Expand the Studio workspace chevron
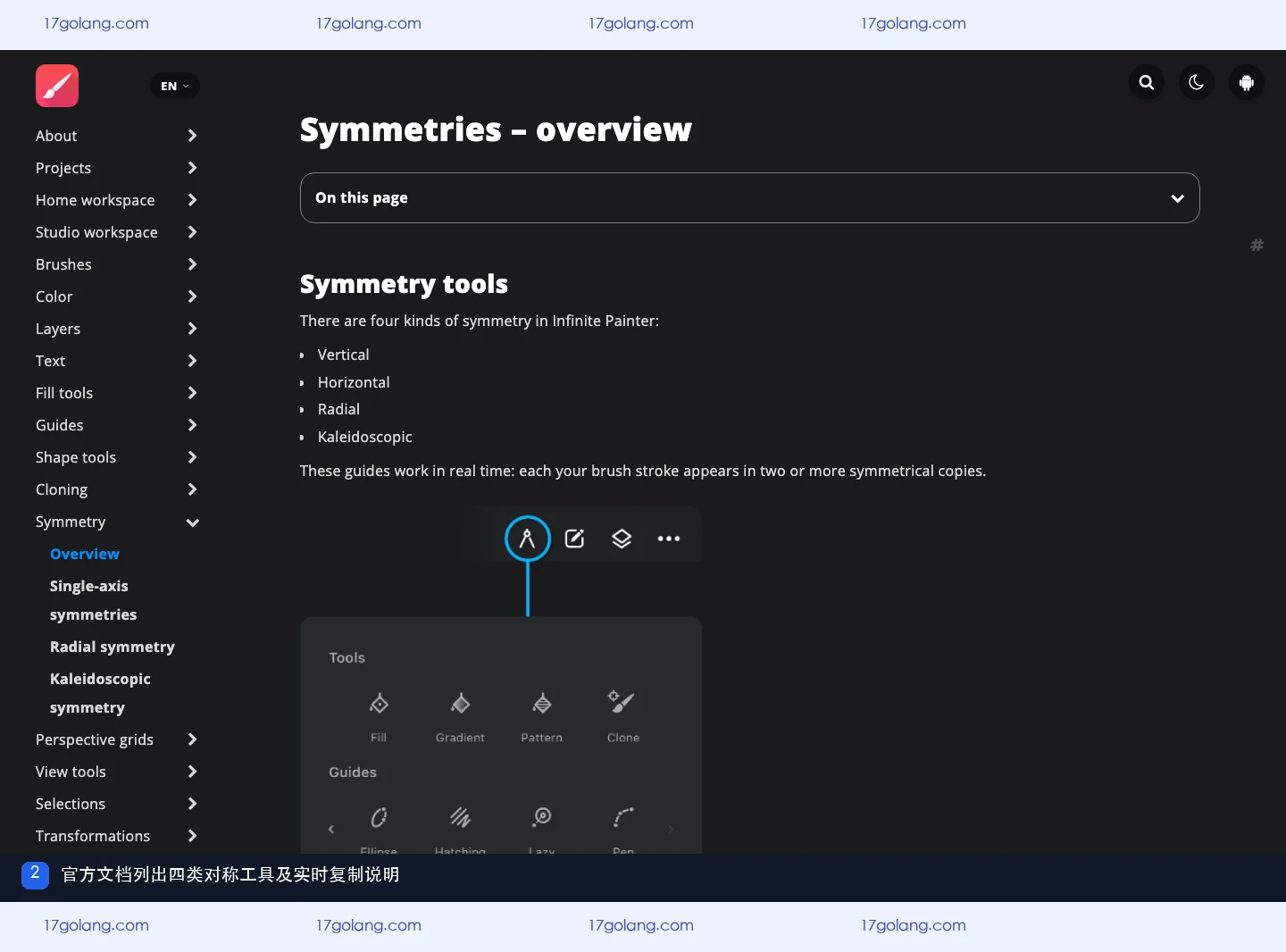1286x952 pixels. pyautogui.click(x=192, y=232)
